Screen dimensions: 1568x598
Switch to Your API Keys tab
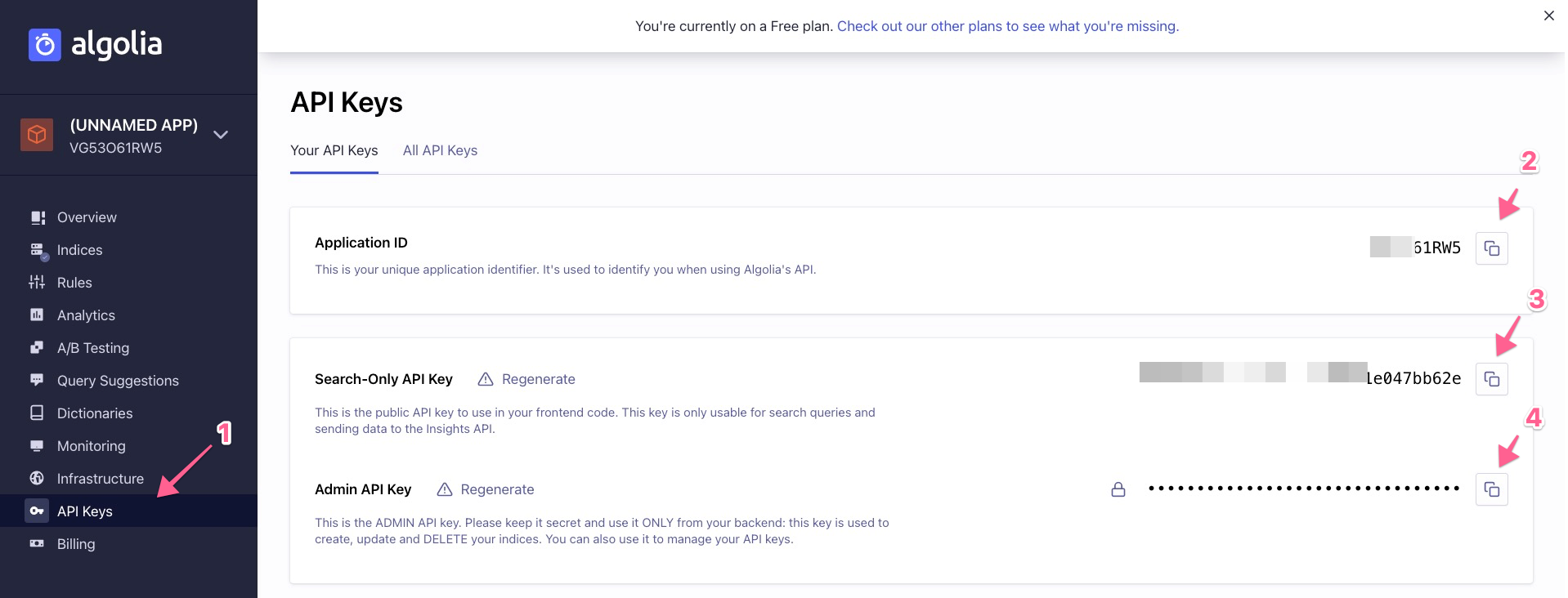334,150
